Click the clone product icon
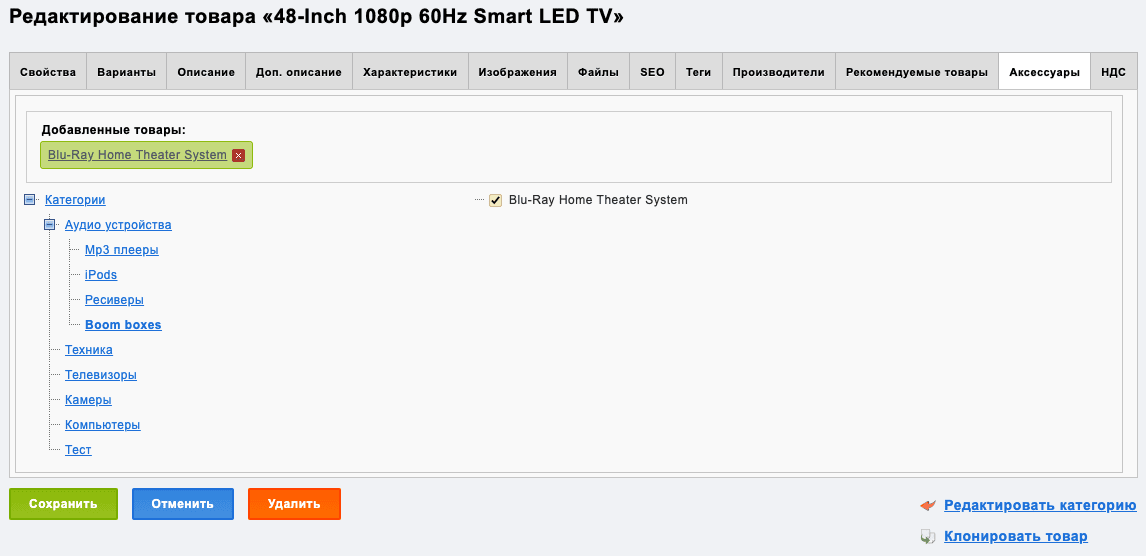Image resolution: width=1146 pixels, height=556 pixels. click(x=927, y=537)
